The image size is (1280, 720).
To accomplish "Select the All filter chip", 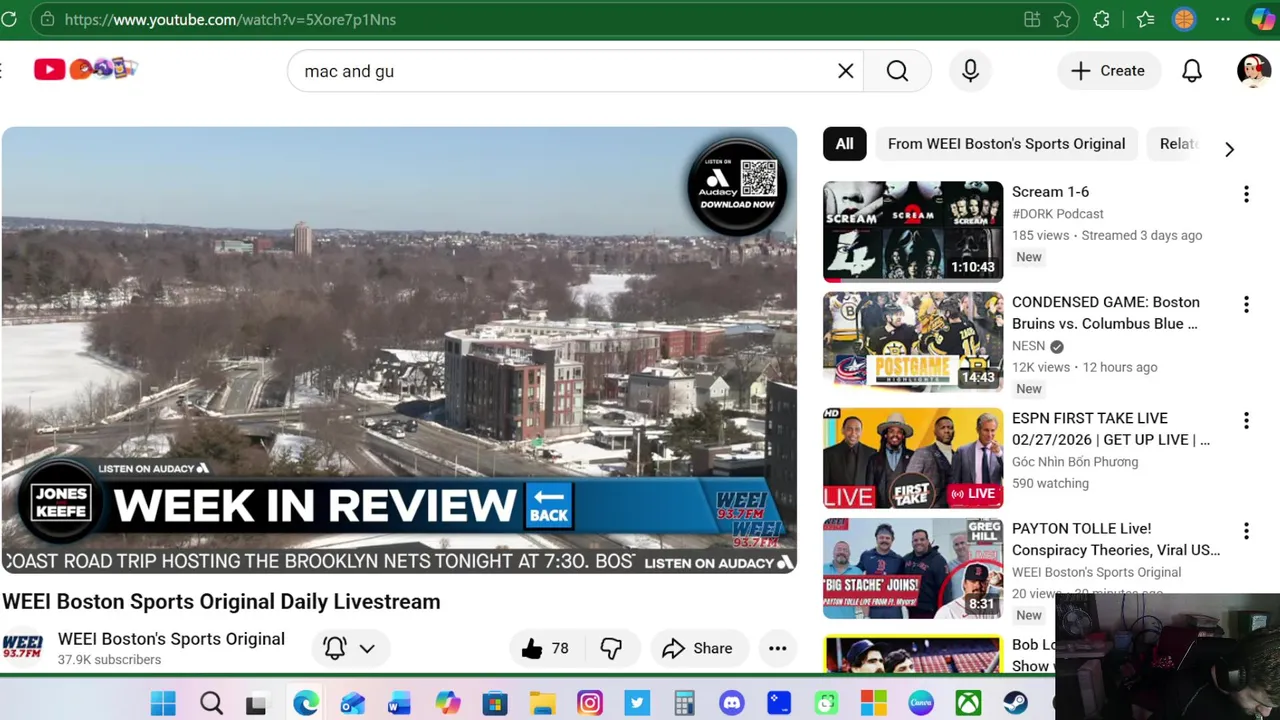I will [x=845, y=144].
